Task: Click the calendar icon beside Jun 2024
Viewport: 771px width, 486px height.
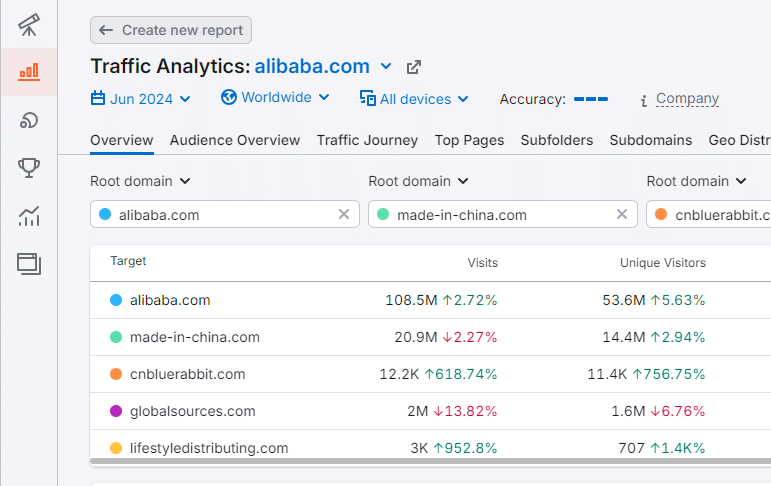Action: click(98, 98)
